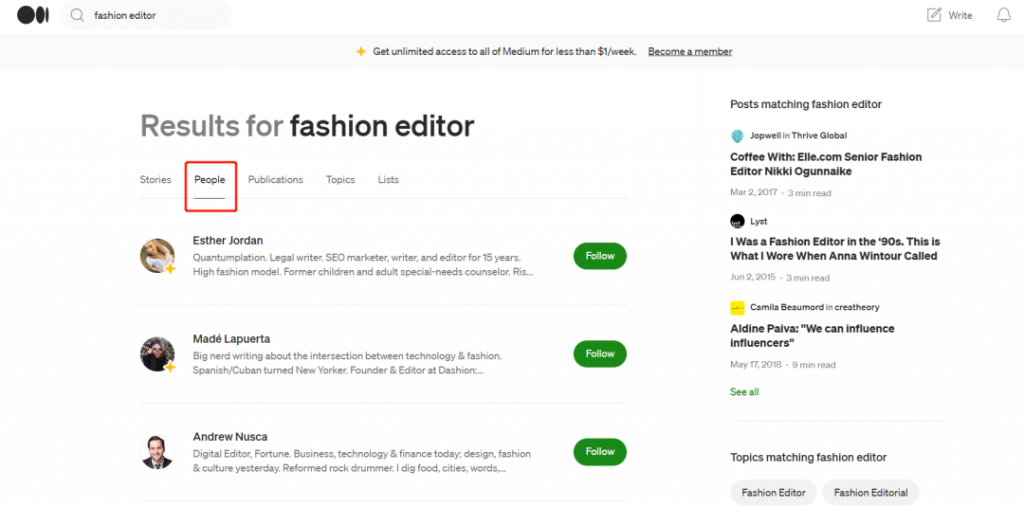This screenshot has width=1024, height=507.
Task: Open the Lyst author name link
Action: coord(759,221)
